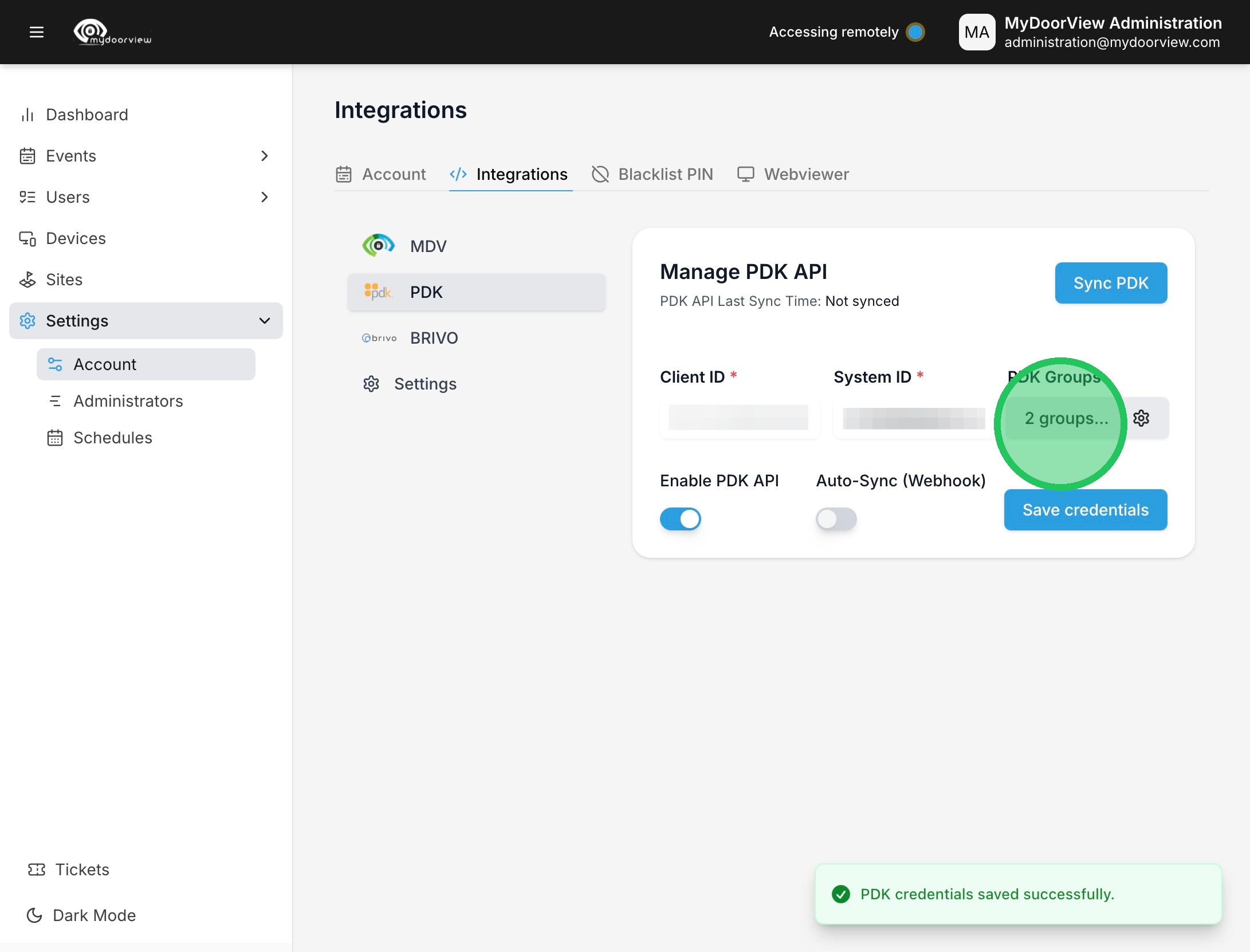This screenshot has height=952, width=1250.
Task: Collapse the Settings menu chevron
Action: pyautogui.click(x=264, y=321)
